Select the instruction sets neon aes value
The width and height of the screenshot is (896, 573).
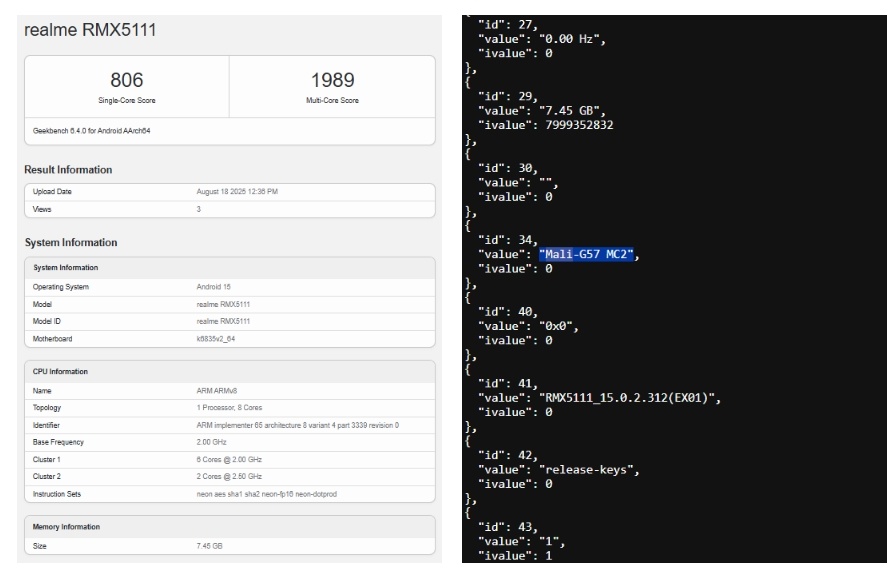pos(267,494)
